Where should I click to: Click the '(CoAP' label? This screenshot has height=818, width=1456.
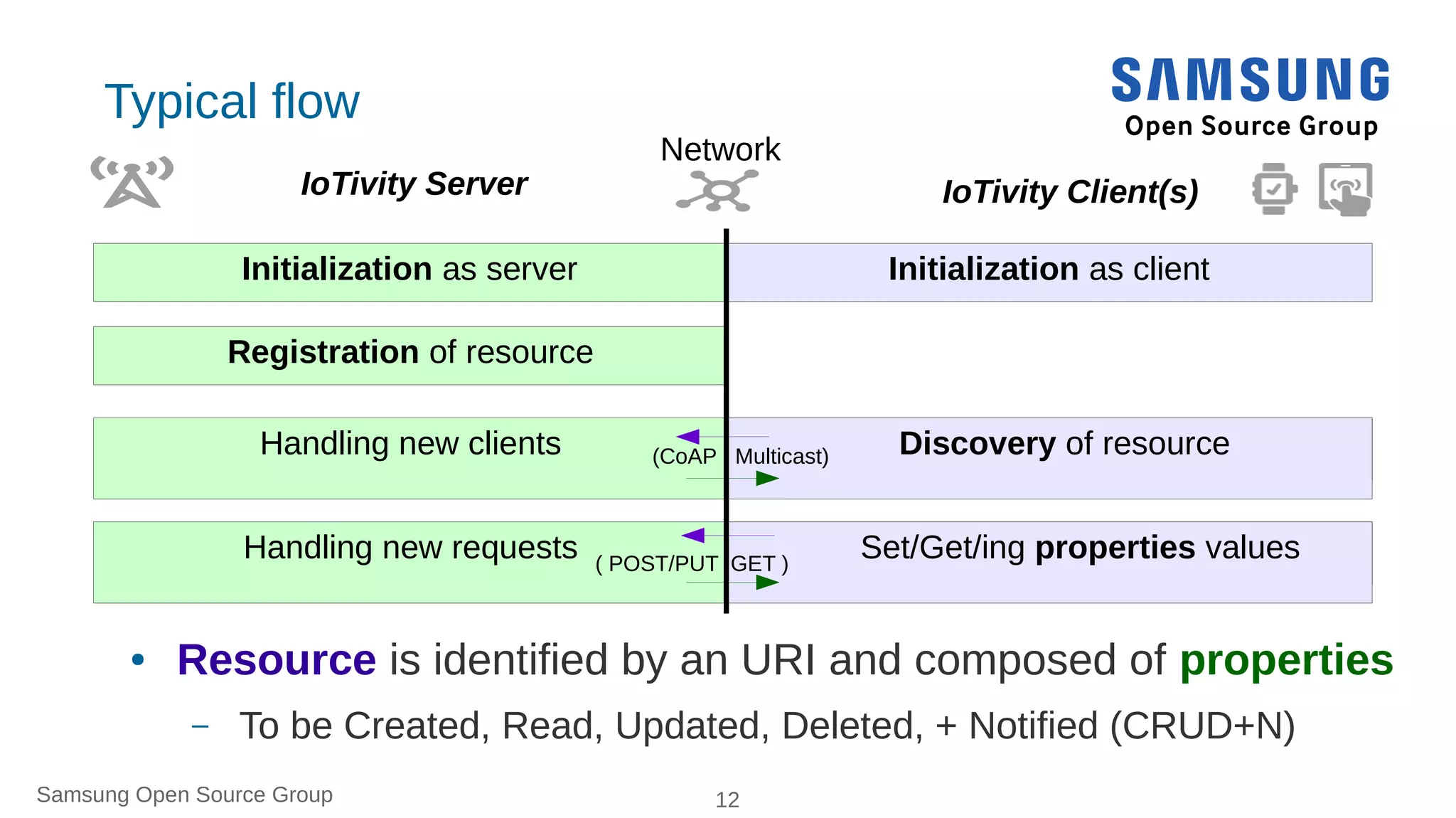[x=684, y=456]
